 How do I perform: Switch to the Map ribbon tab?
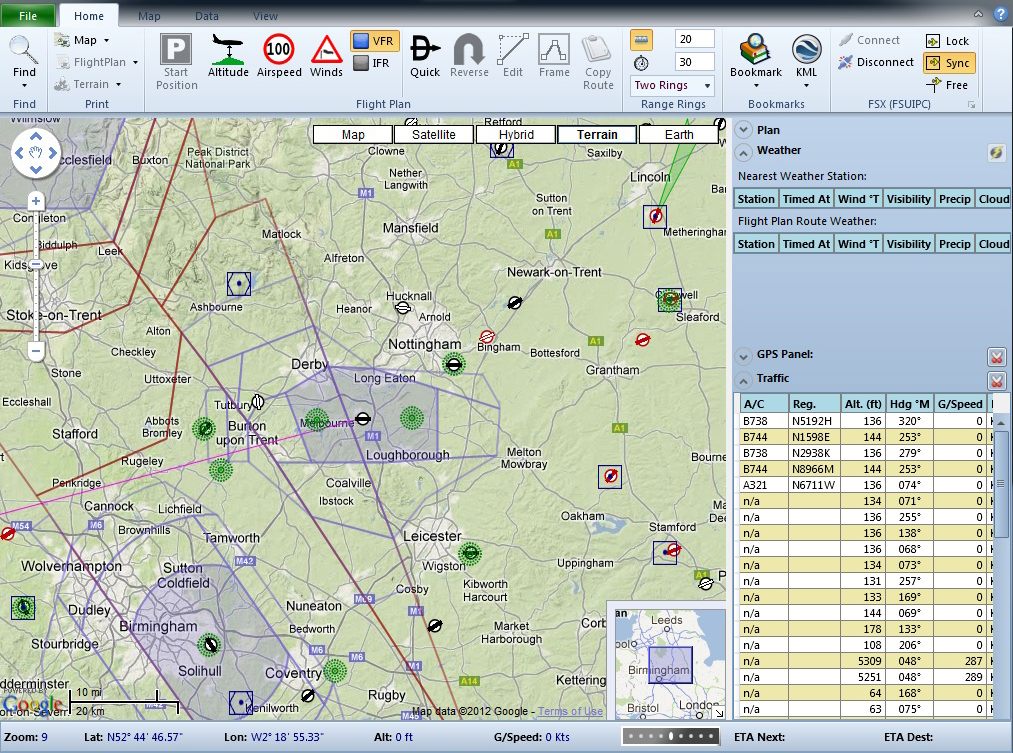point(149,16)
